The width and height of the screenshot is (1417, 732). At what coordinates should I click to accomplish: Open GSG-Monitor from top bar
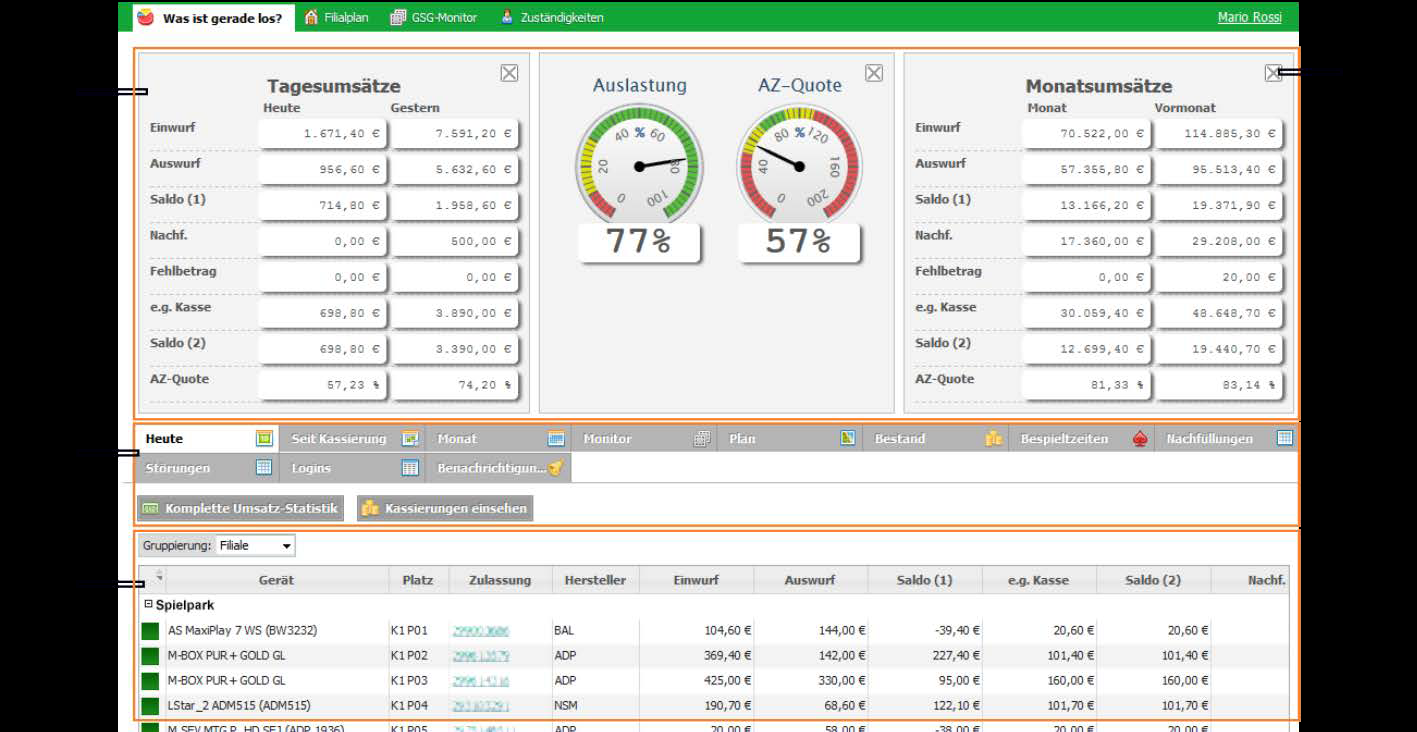click(433, 17)
